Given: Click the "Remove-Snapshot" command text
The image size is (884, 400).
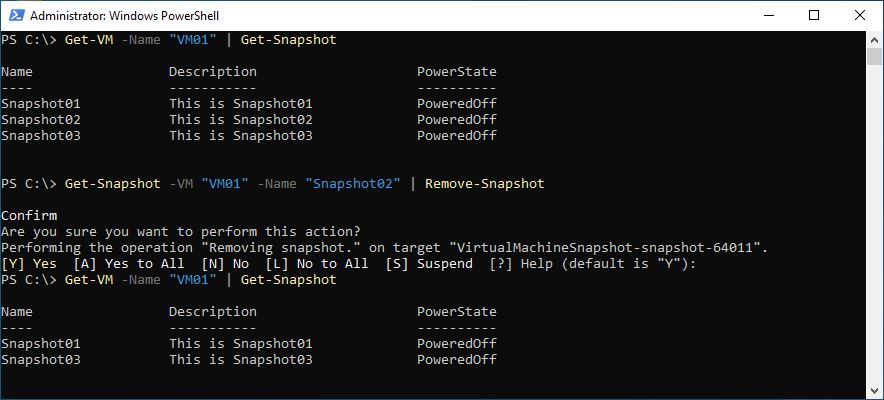Looking at the screenshot, I should pos(485,184).
